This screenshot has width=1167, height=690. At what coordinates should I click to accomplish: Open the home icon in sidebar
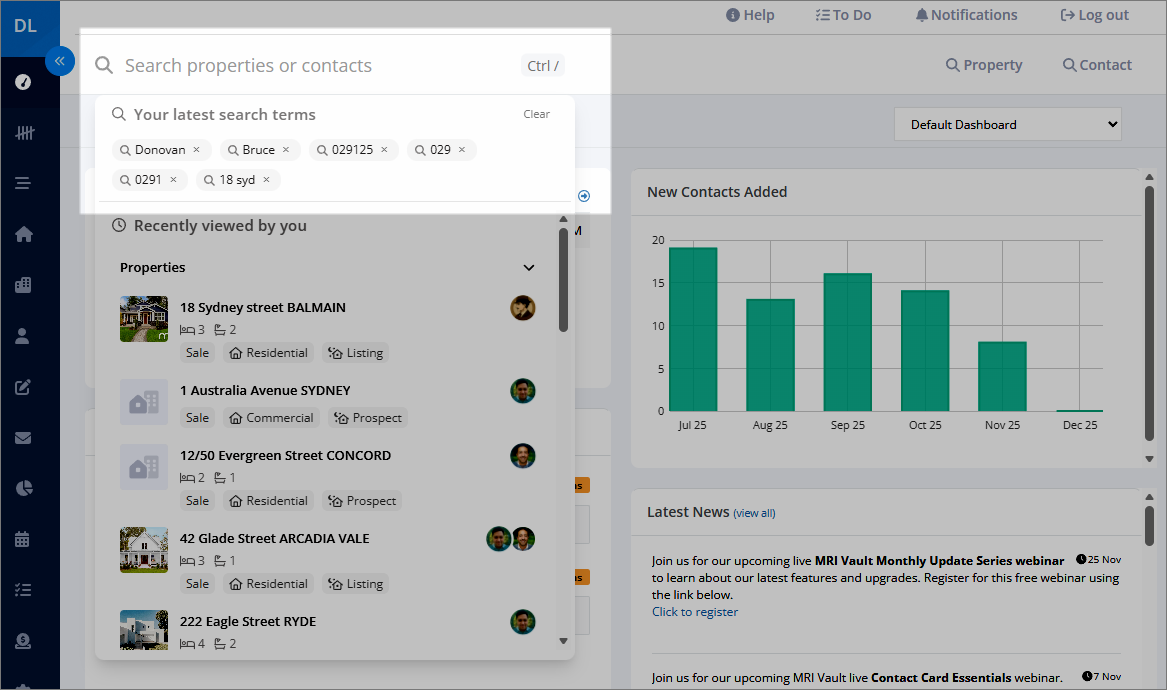tap(23, 234)
